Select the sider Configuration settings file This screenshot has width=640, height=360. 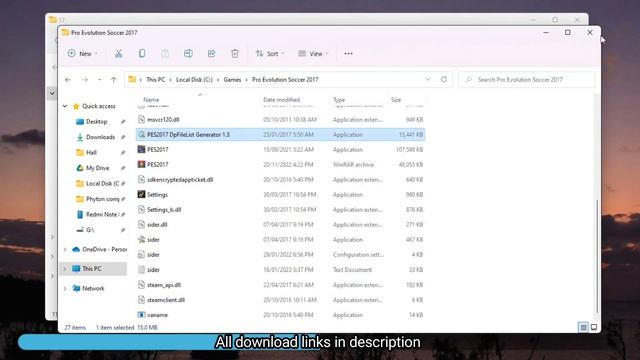pos(280,254)
